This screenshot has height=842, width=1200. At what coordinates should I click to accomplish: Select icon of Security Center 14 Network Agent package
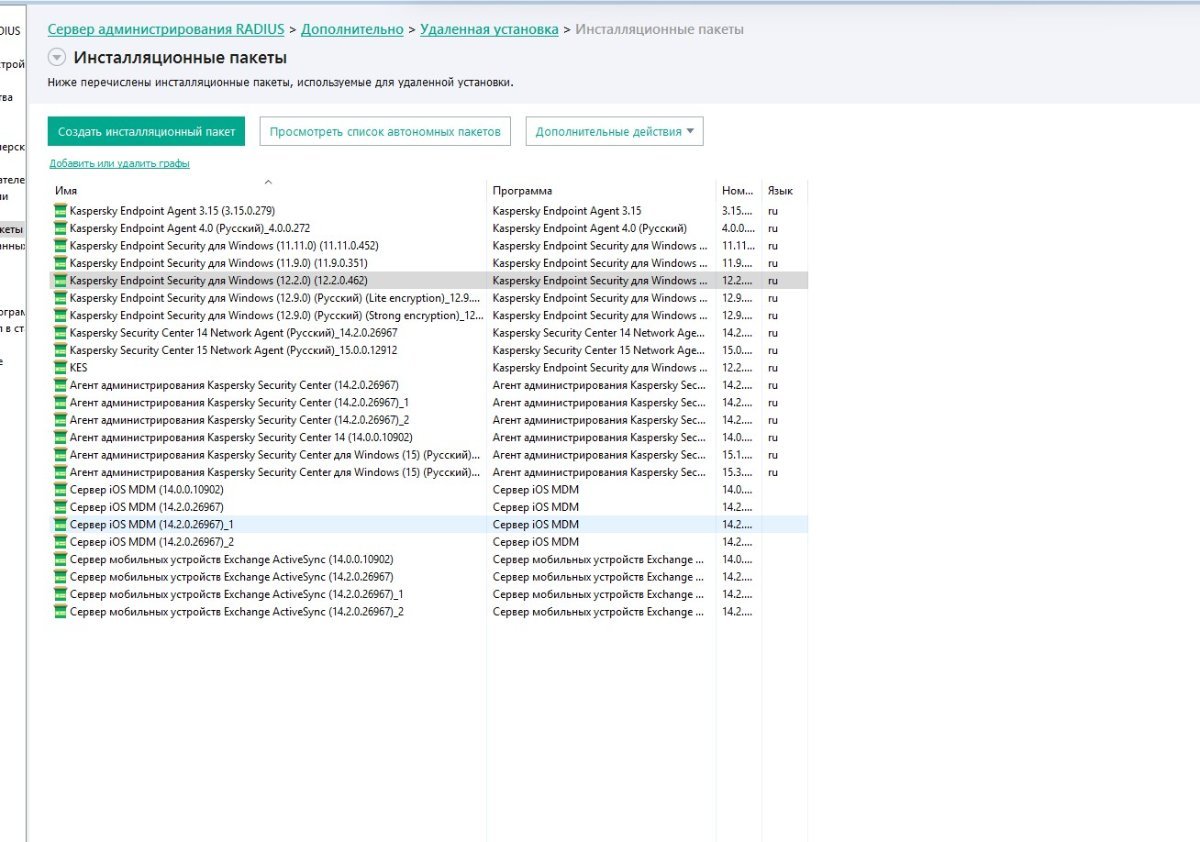coord(61,333)
